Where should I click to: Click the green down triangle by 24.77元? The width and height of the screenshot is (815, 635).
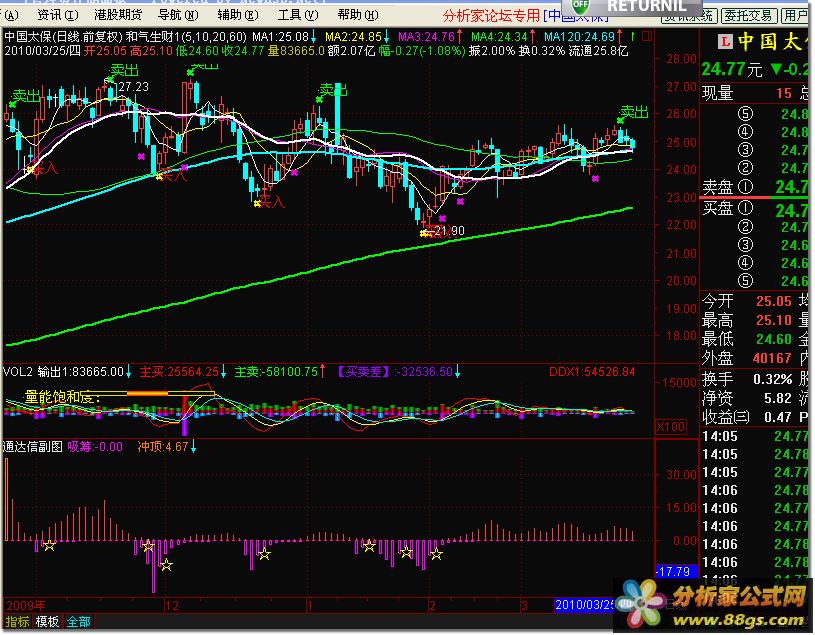777,69
